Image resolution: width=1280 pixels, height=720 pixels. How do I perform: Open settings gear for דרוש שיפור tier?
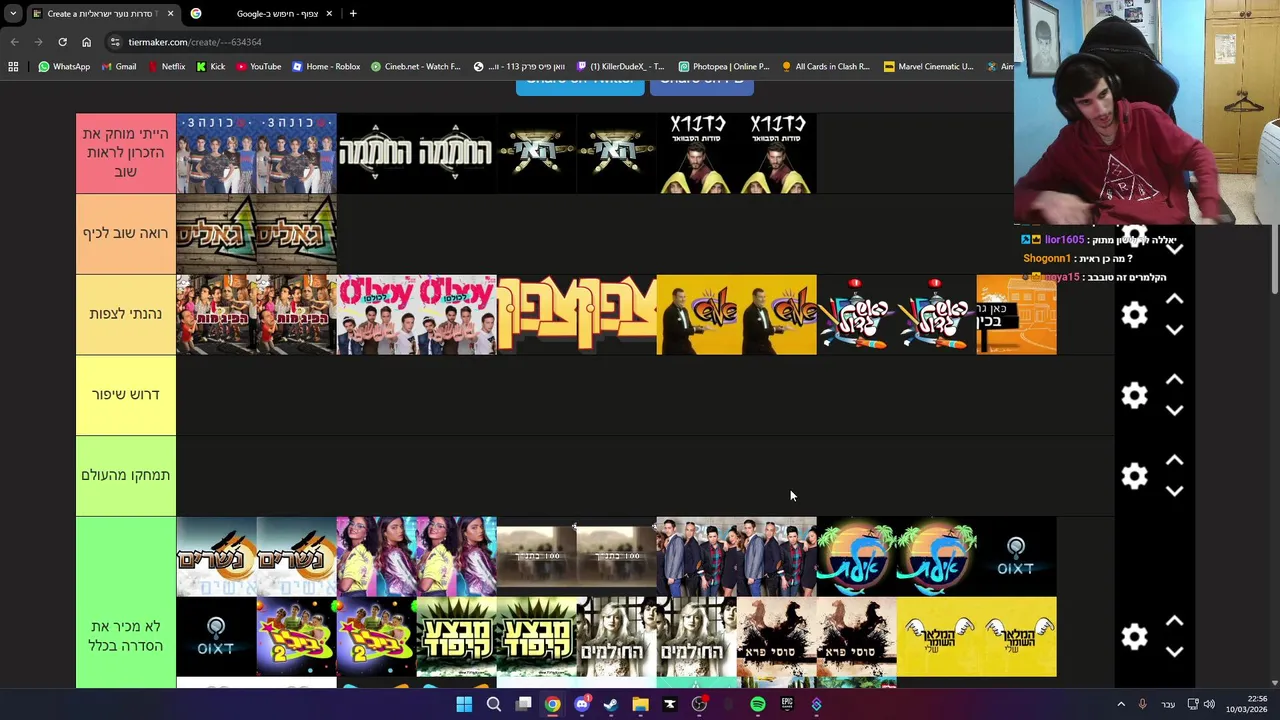click(1134, 395)
